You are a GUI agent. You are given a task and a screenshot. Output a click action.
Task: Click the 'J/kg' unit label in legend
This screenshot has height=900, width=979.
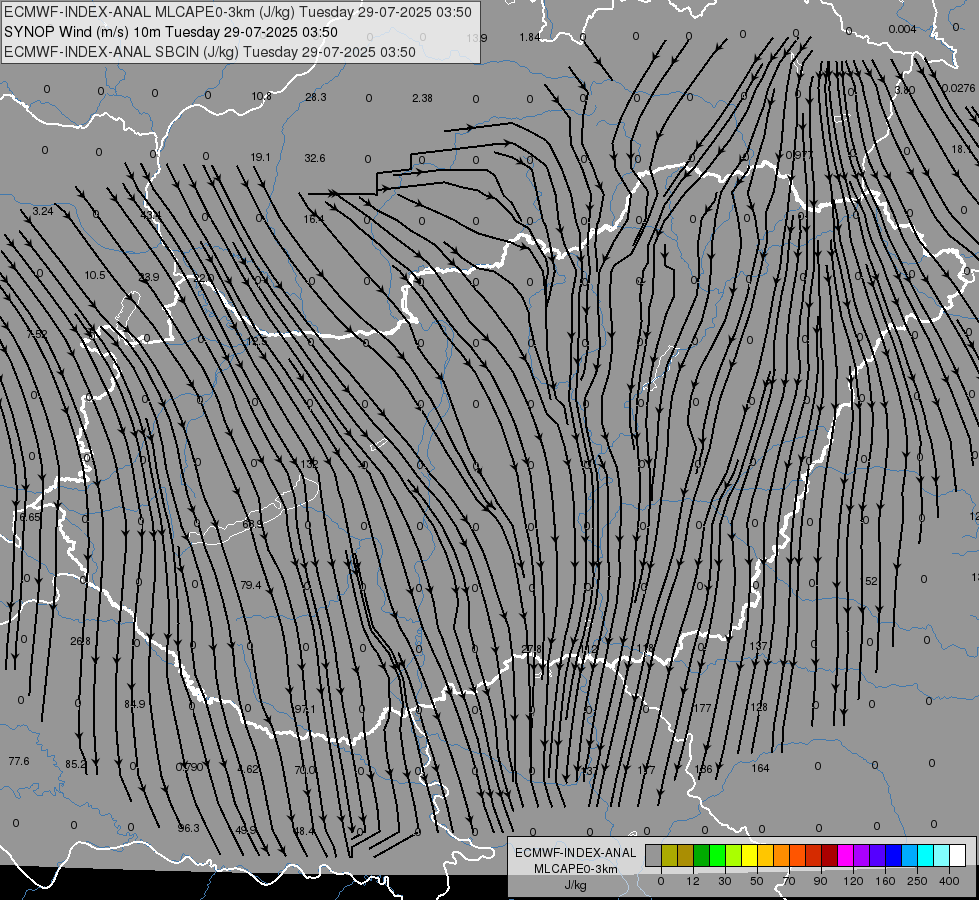[575, 885]
